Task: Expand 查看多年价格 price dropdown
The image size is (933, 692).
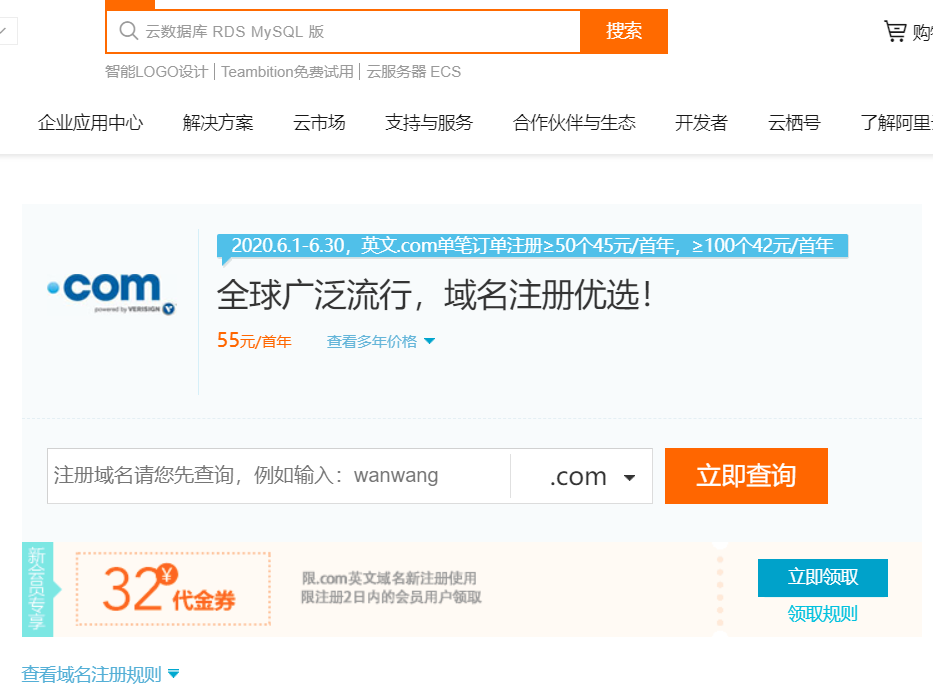Action: (381, 342)
